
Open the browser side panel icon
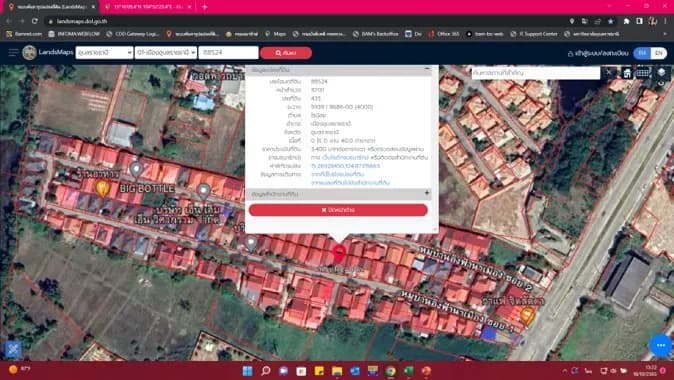pyautogui.click(x=639, y=21)
